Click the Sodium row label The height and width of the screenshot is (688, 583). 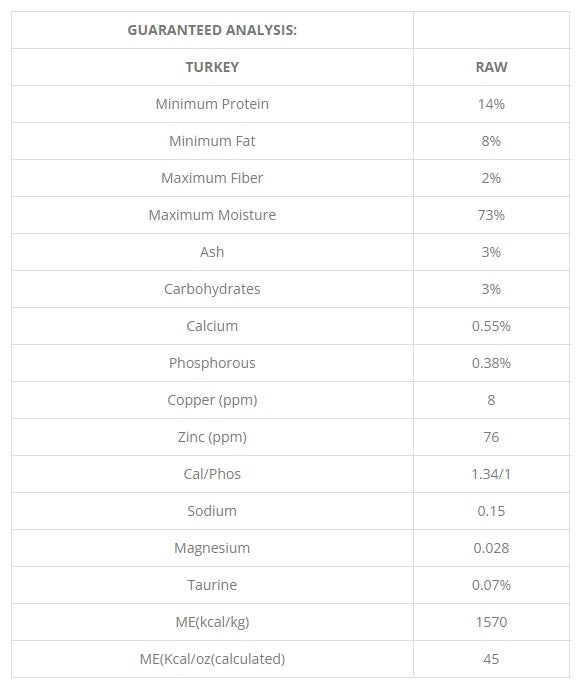212,511
